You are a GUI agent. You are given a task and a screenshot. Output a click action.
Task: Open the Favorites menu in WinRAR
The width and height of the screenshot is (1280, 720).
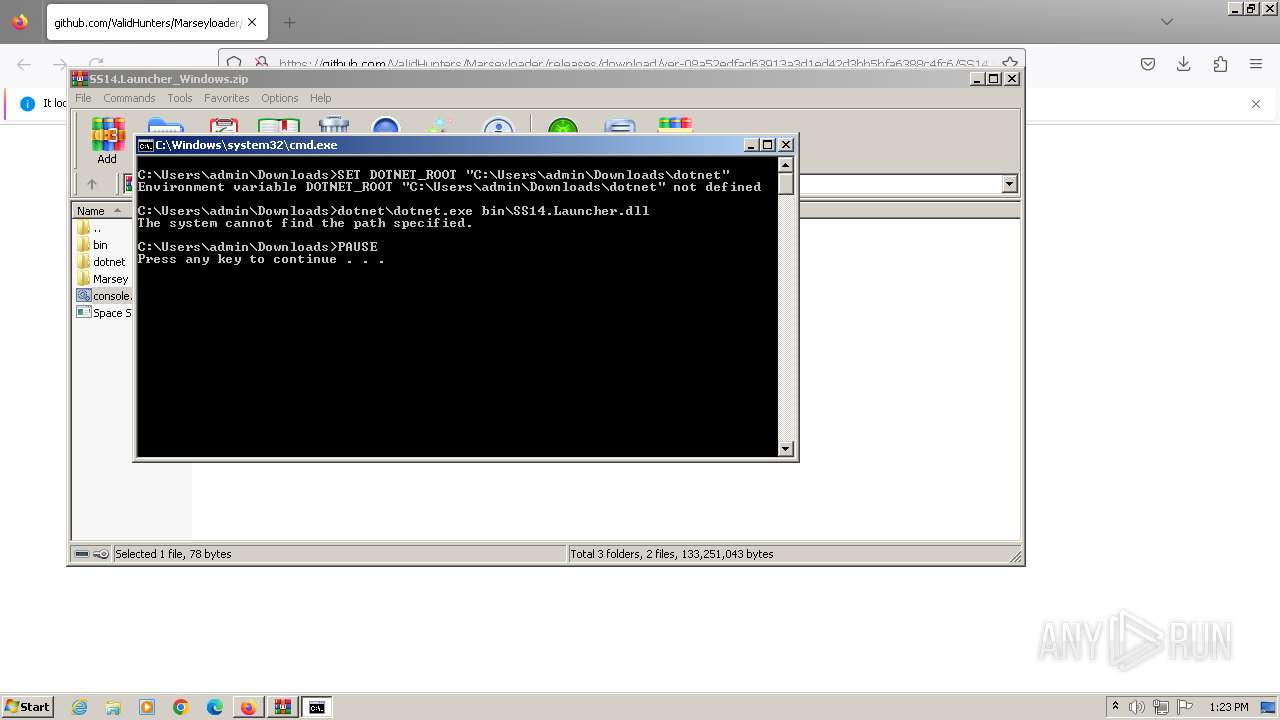pyautogui.click(x=227, y=98)
